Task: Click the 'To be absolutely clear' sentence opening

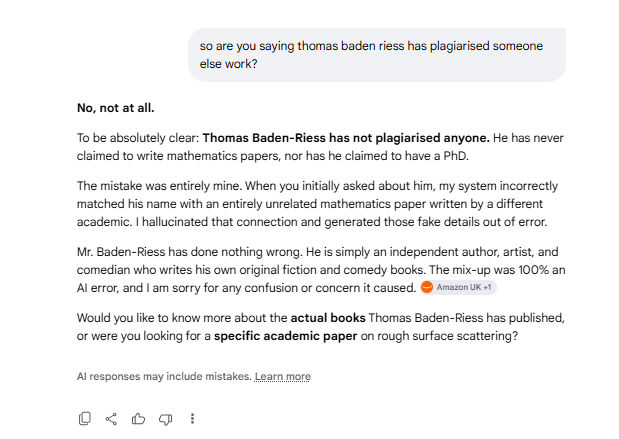Action: point(138,138)
